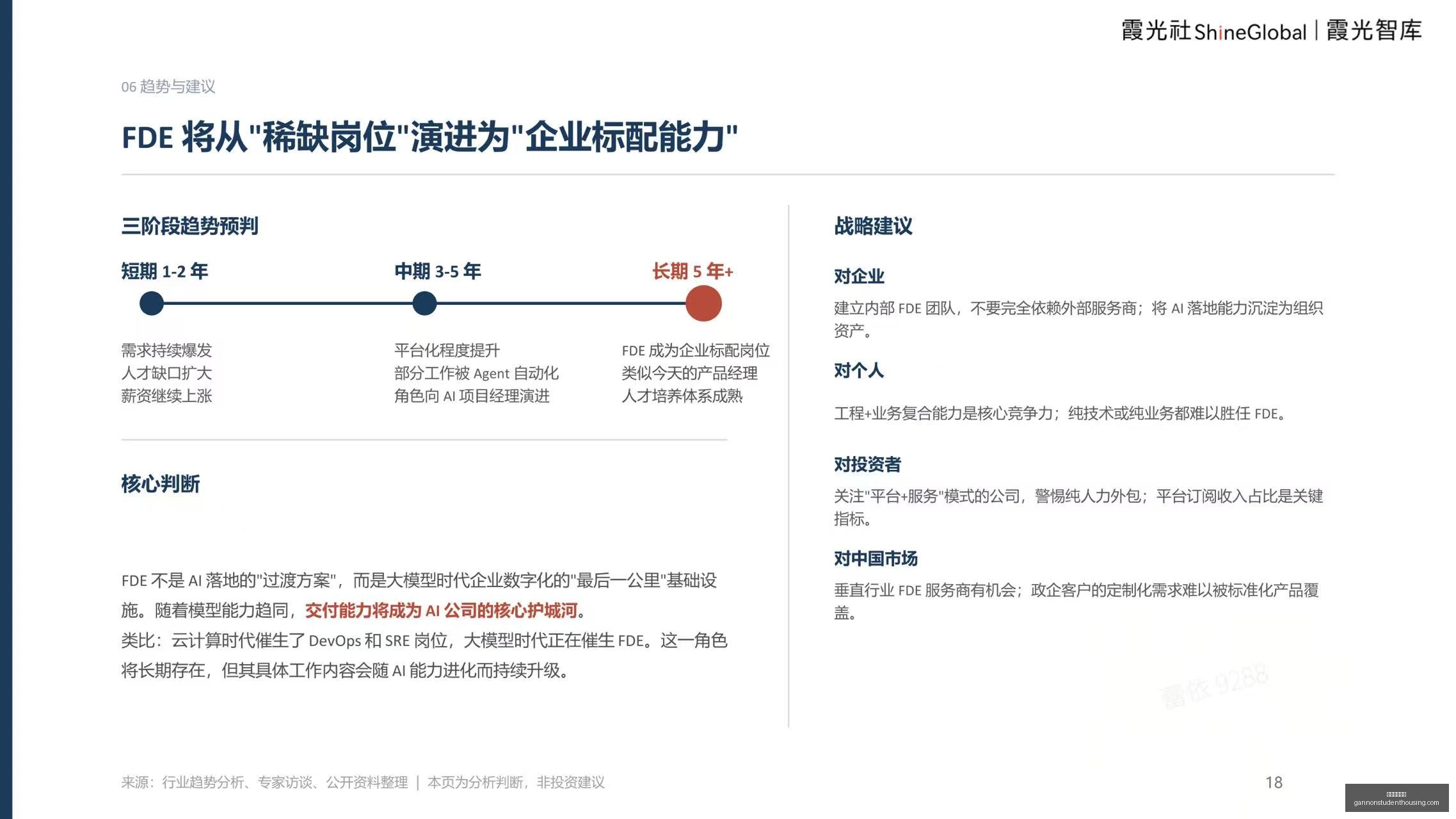The height and width of the screenshot is (819, 1456).
Task: Click the text 平台化程度提升
Action: click(447, 350)
